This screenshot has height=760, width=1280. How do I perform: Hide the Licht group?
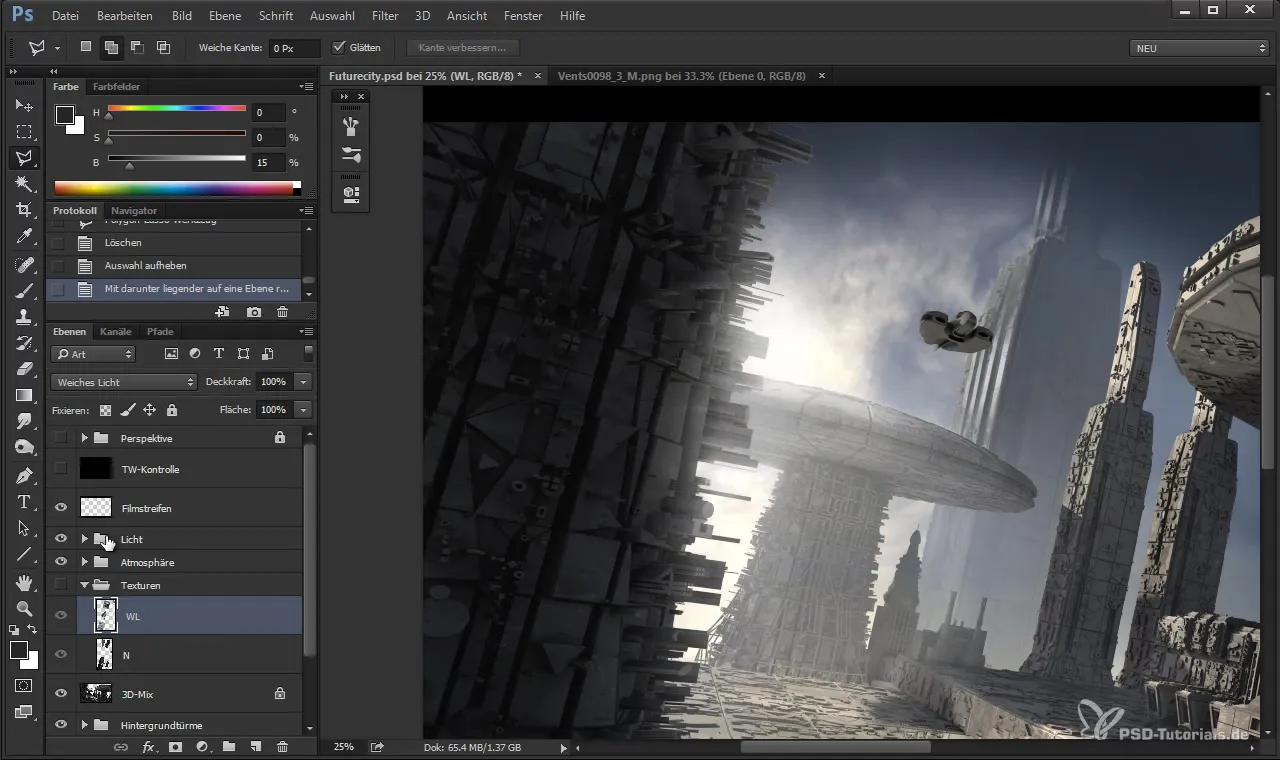point(61,539)
